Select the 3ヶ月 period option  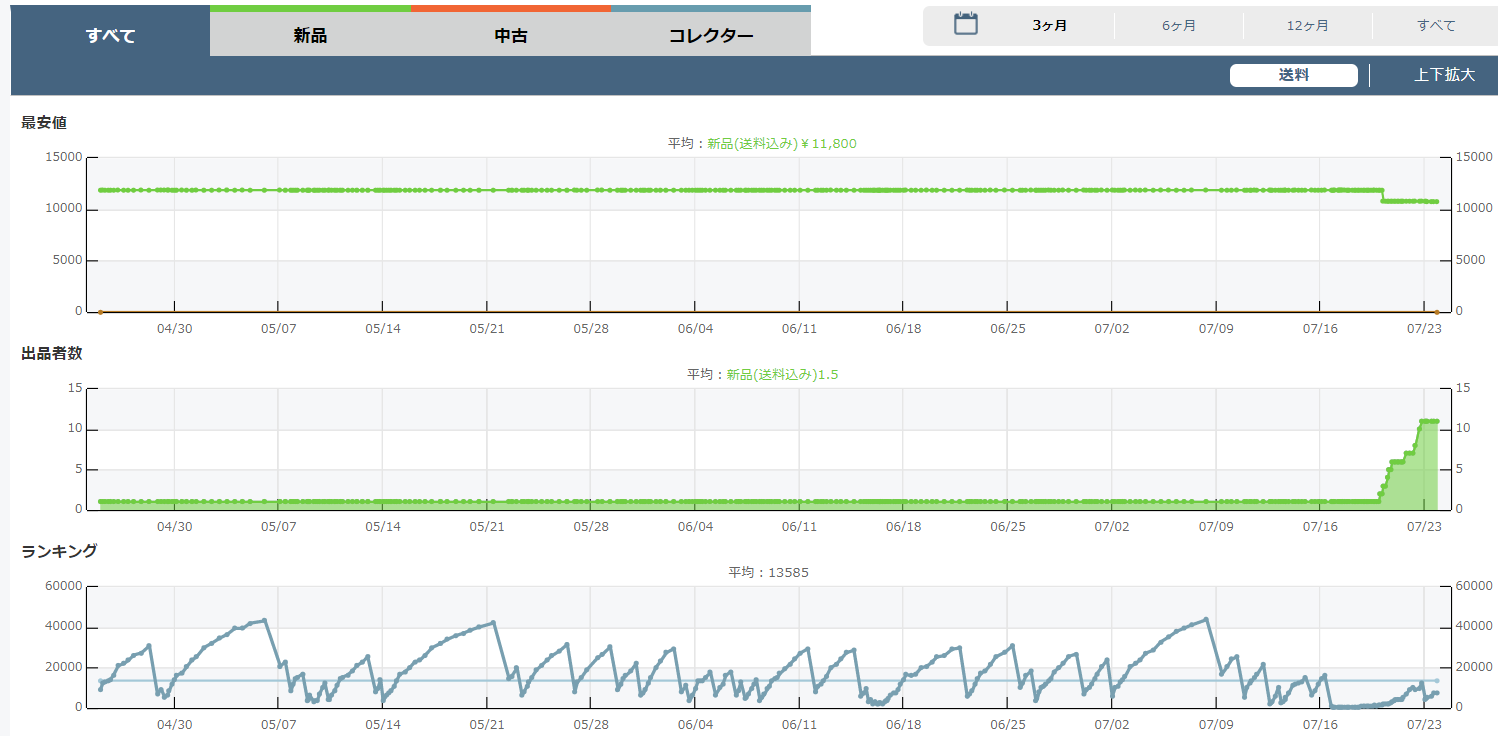1049,26
